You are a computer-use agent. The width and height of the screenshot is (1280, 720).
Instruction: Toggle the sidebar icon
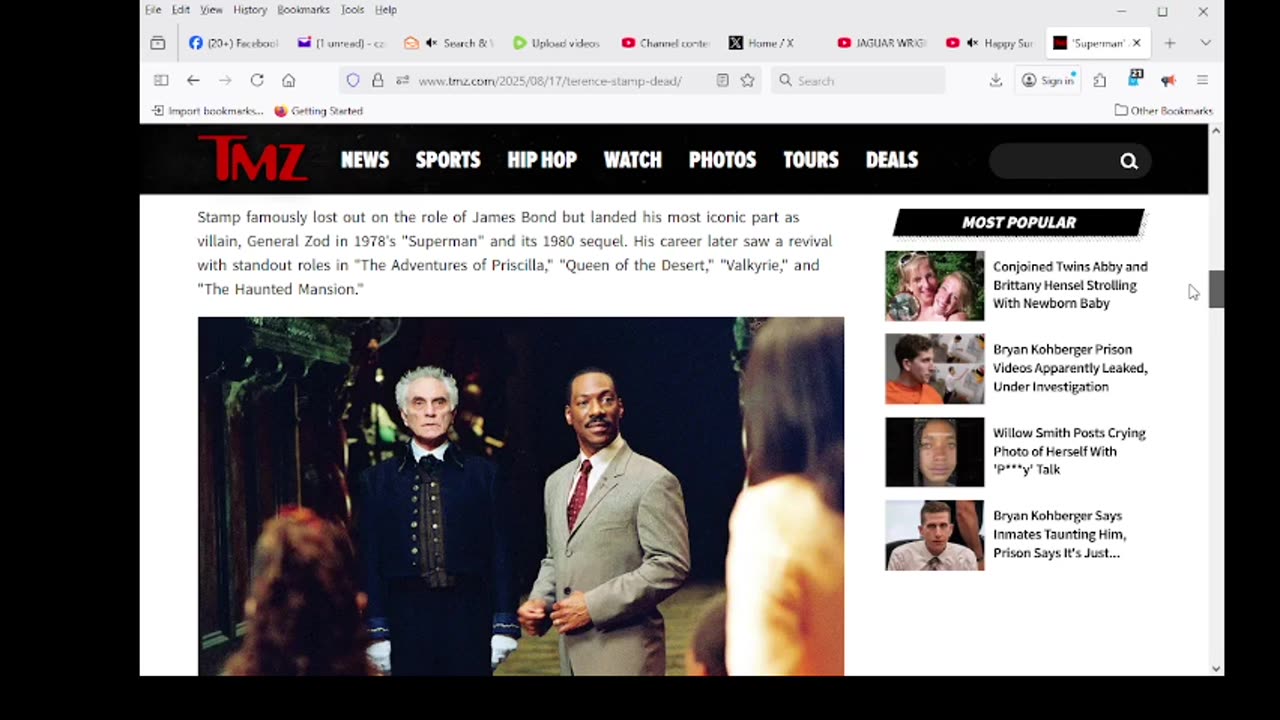tap(161, 81)
